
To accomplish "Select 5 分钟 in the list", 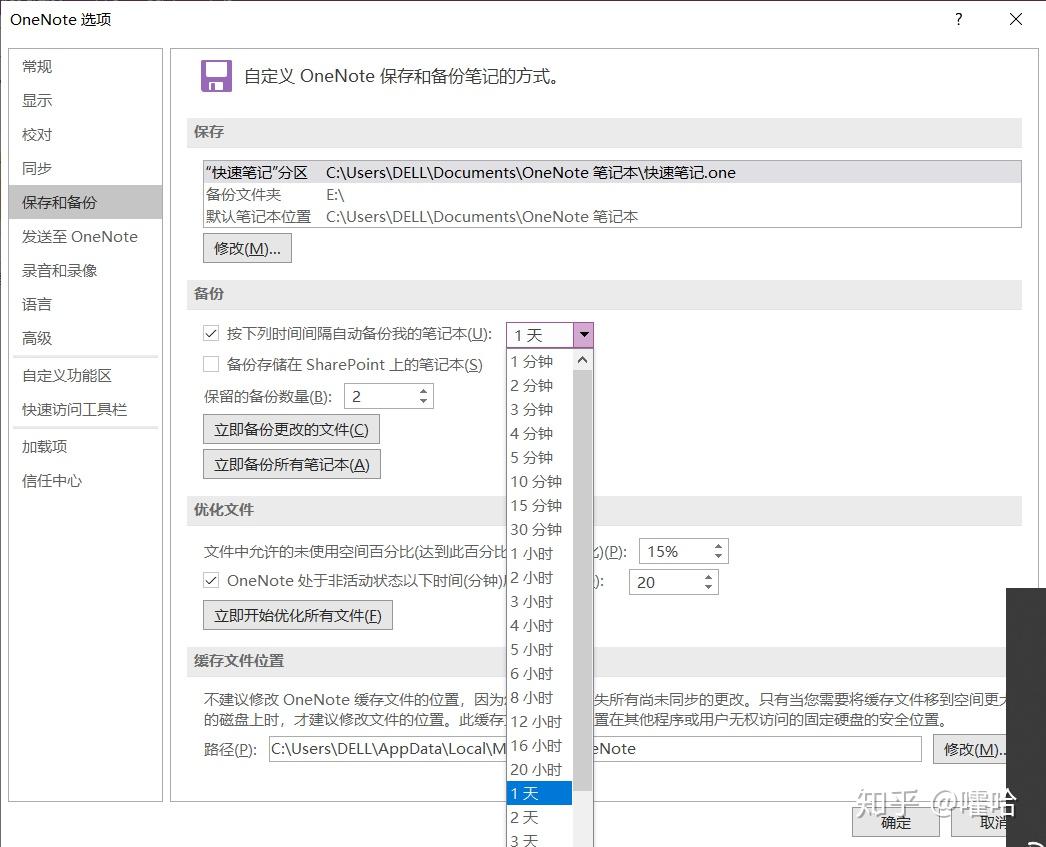I will click(x=540, y=458).
